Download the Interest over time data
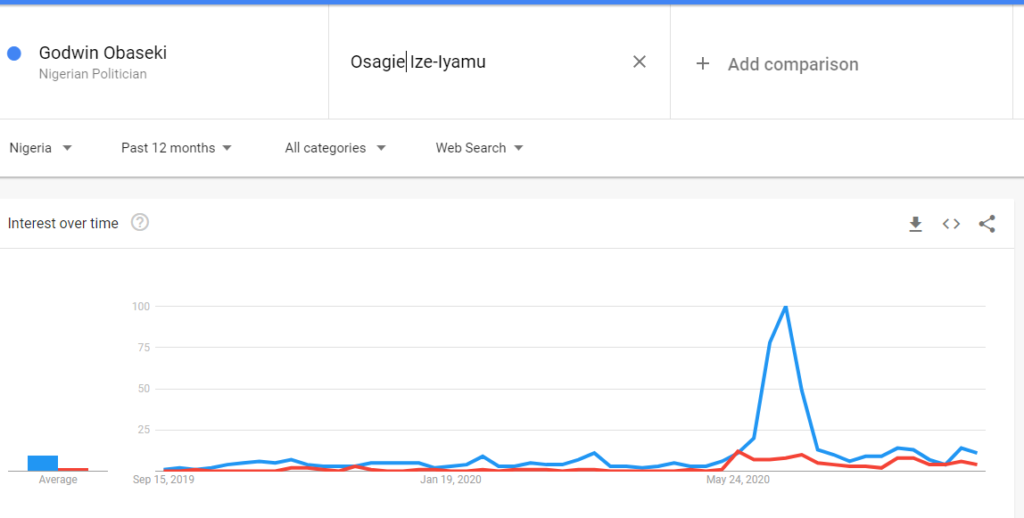This screenshot has height=518, width=1024. point(916,224)
